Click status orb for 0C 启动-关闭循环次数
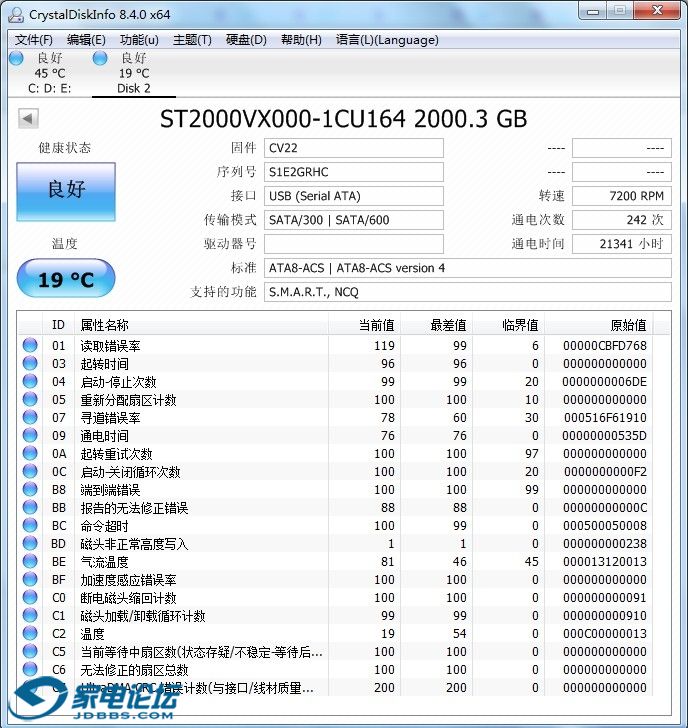The image size is (688, 728). pyautogui.click(x=30, y=471)
